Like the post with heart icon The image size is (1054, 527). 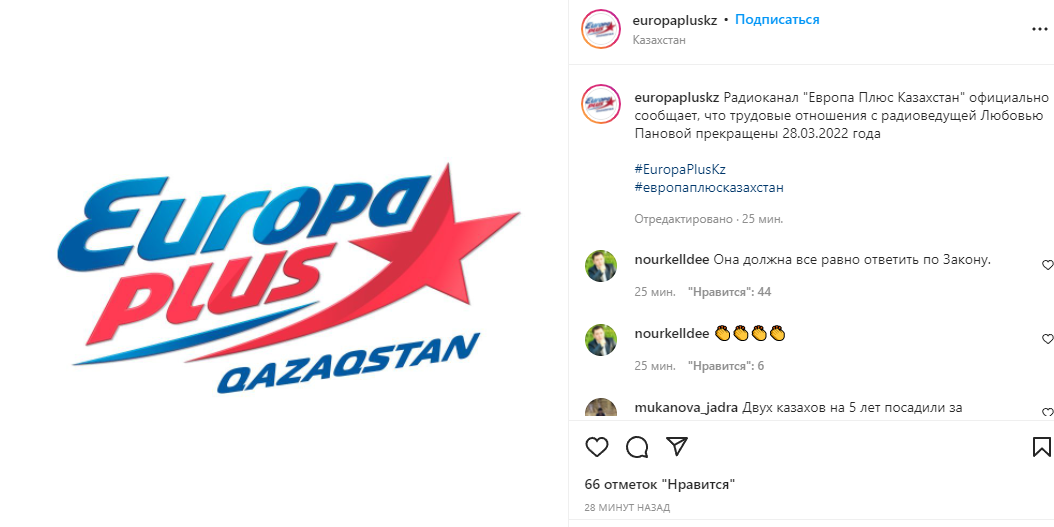tap(597, 447)
